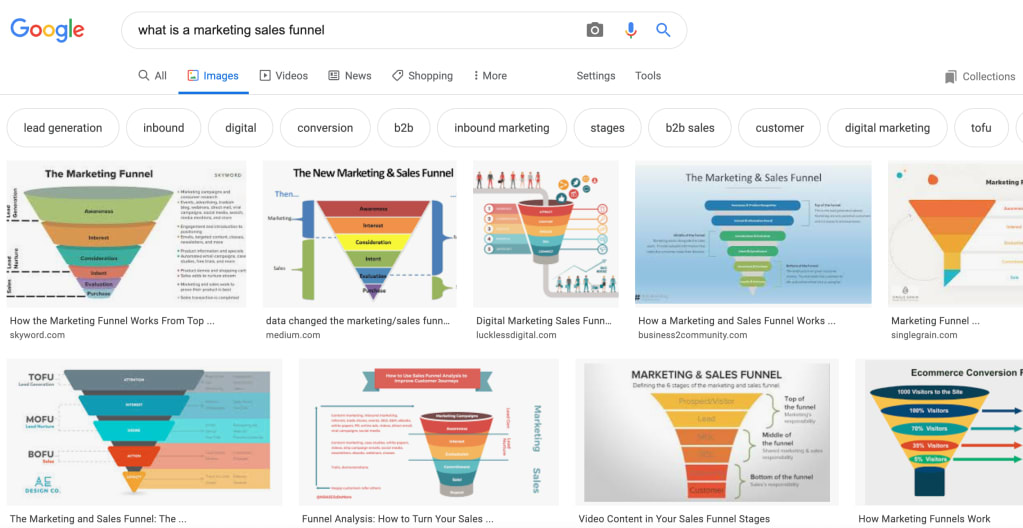Click 'Digital Marketing Sales Funn...' title

[543, 321]
